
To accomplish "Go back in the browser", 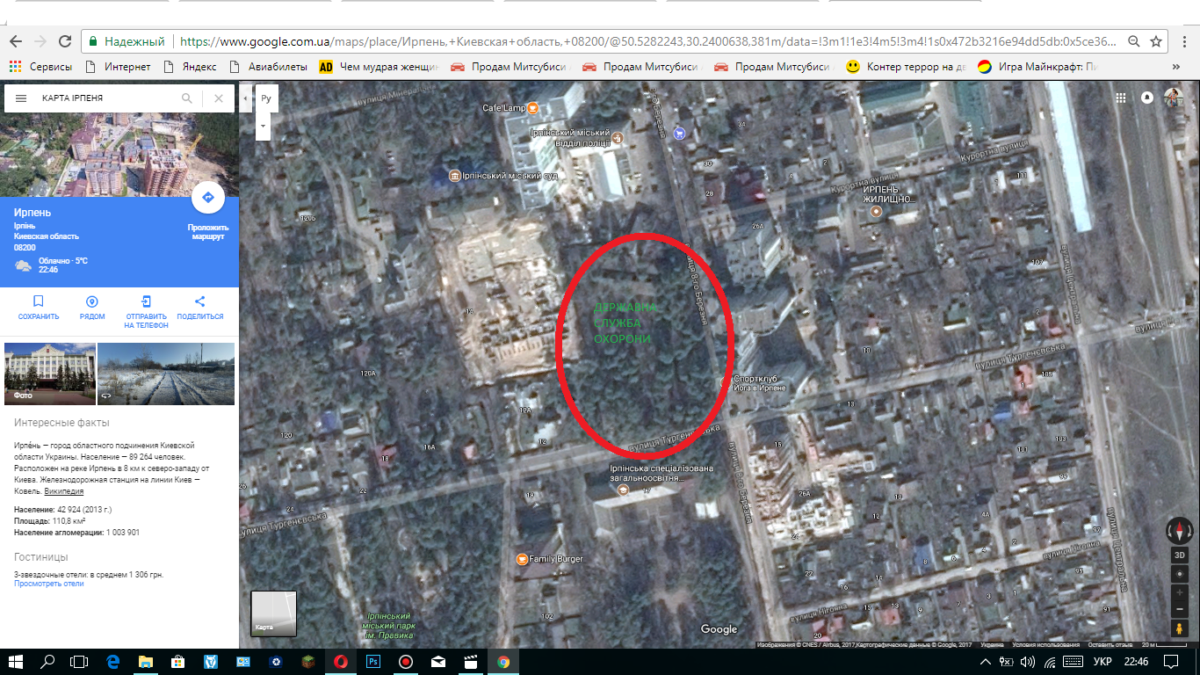I will point(15,42).
